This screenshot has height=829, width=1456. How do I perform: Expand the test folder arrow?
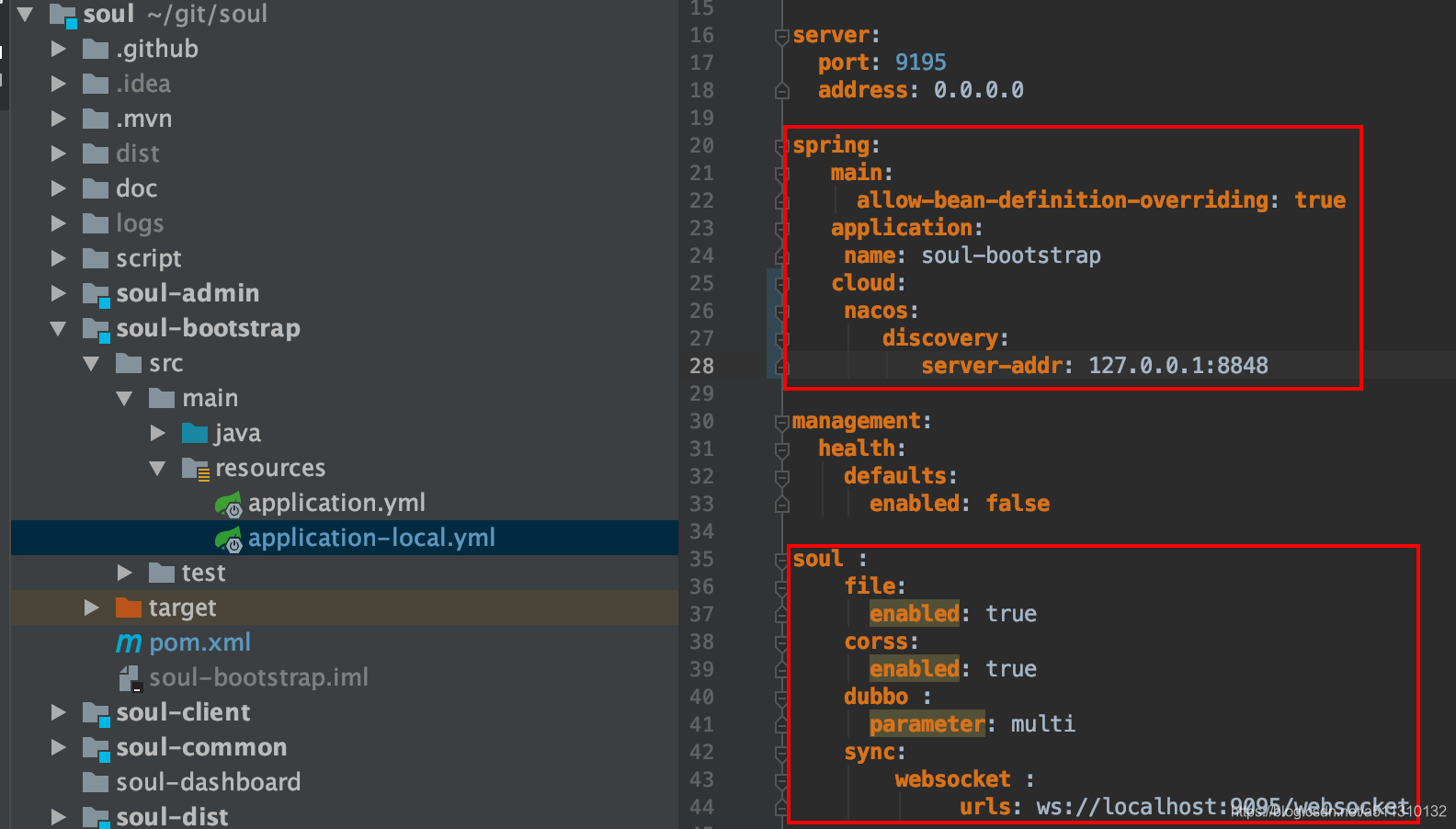coord(125,573)
